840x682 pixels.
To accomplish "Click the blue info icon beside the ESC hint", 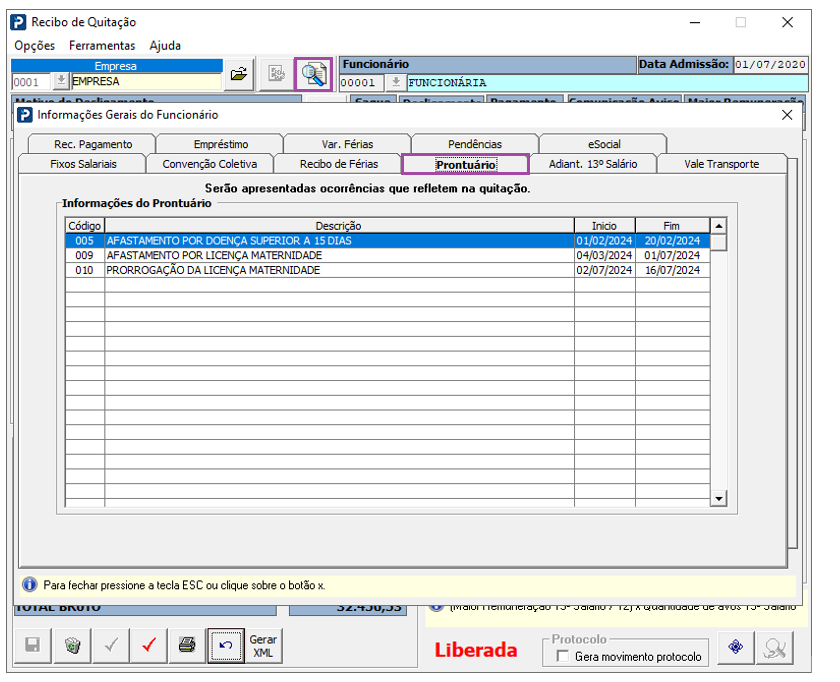I will 29,584.
